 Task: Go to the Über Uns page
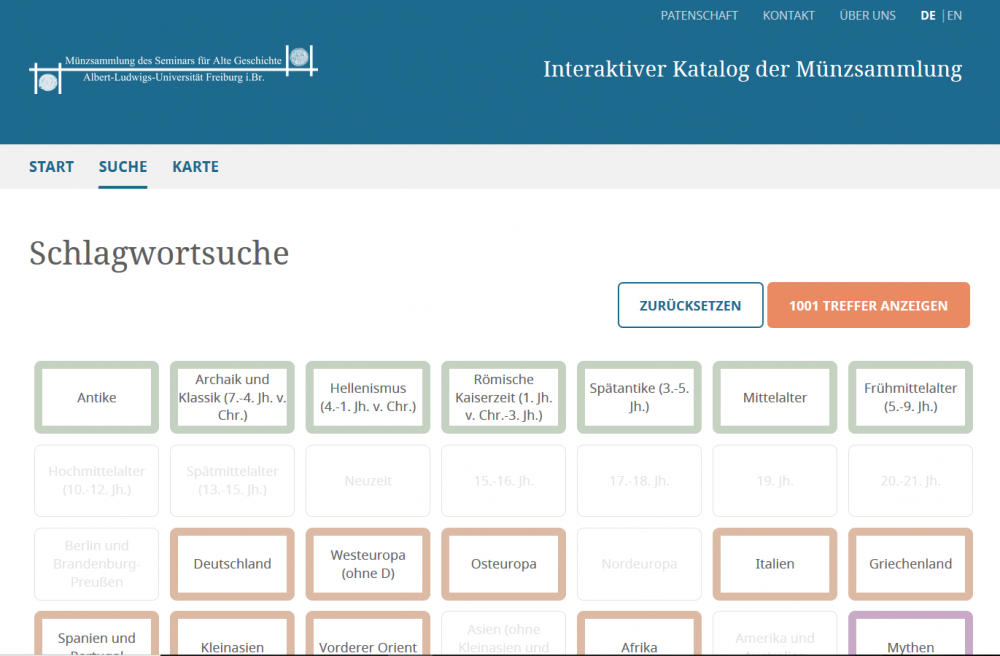[867, 15]
